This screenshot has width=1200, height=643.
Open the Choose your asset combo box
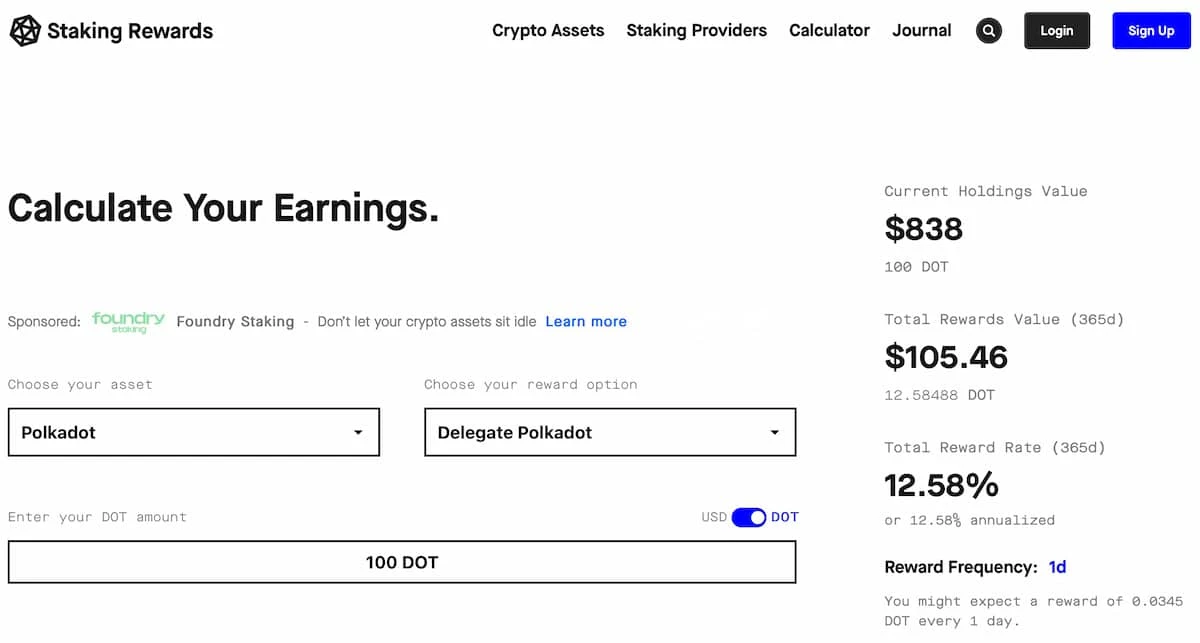194,432
